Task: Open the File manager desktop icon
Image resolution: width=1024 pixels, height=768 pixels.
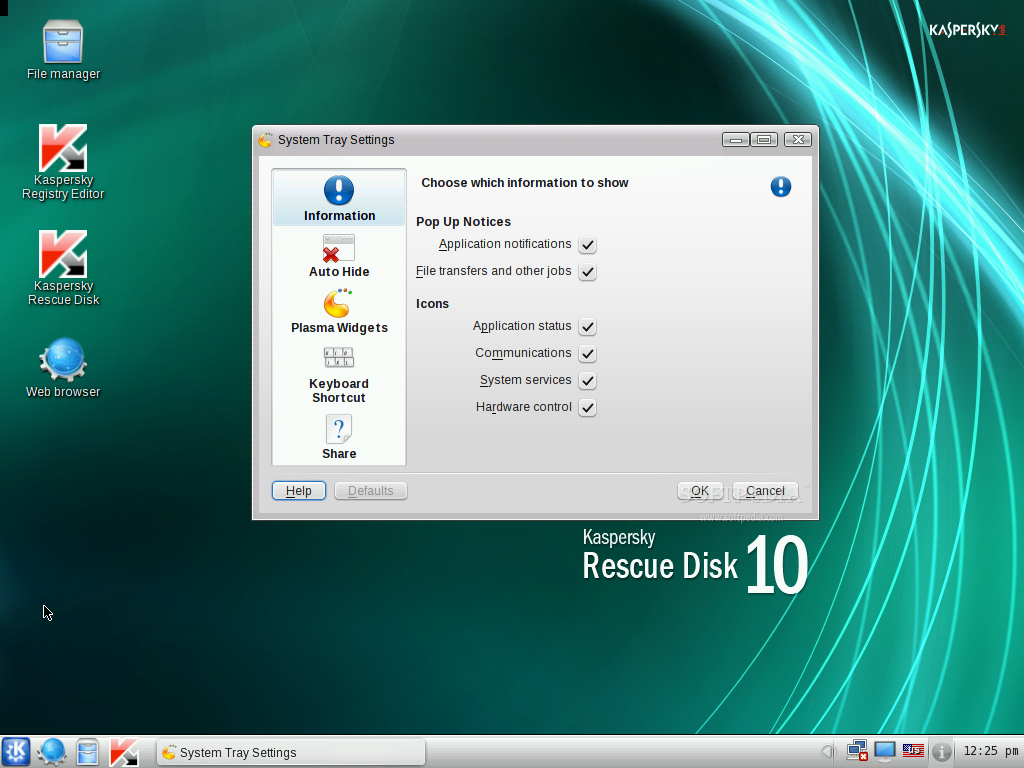Action: point(63,50)
